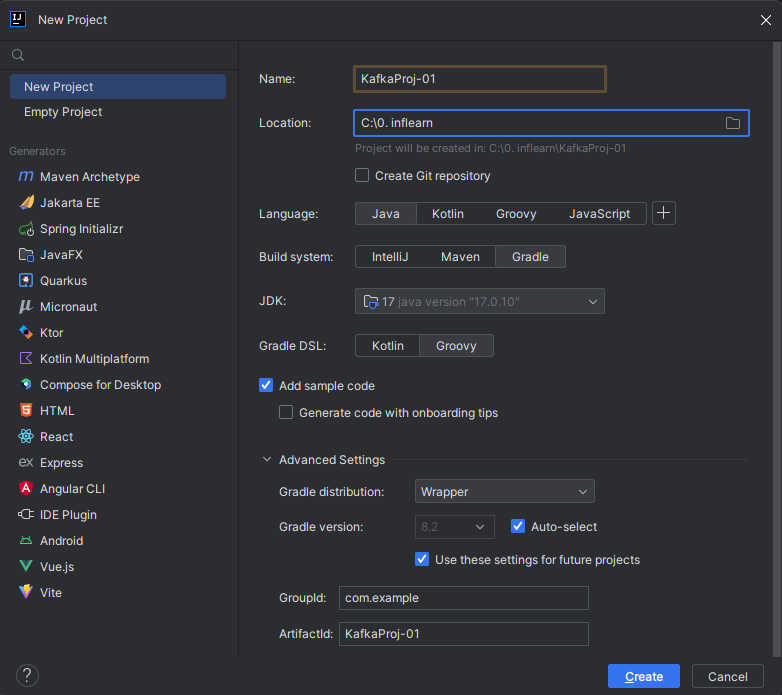This screenshot has width=782, height=695.
Task: Open the Gradle version 8.2 dropdown
Action: click(x=455, y=527)
